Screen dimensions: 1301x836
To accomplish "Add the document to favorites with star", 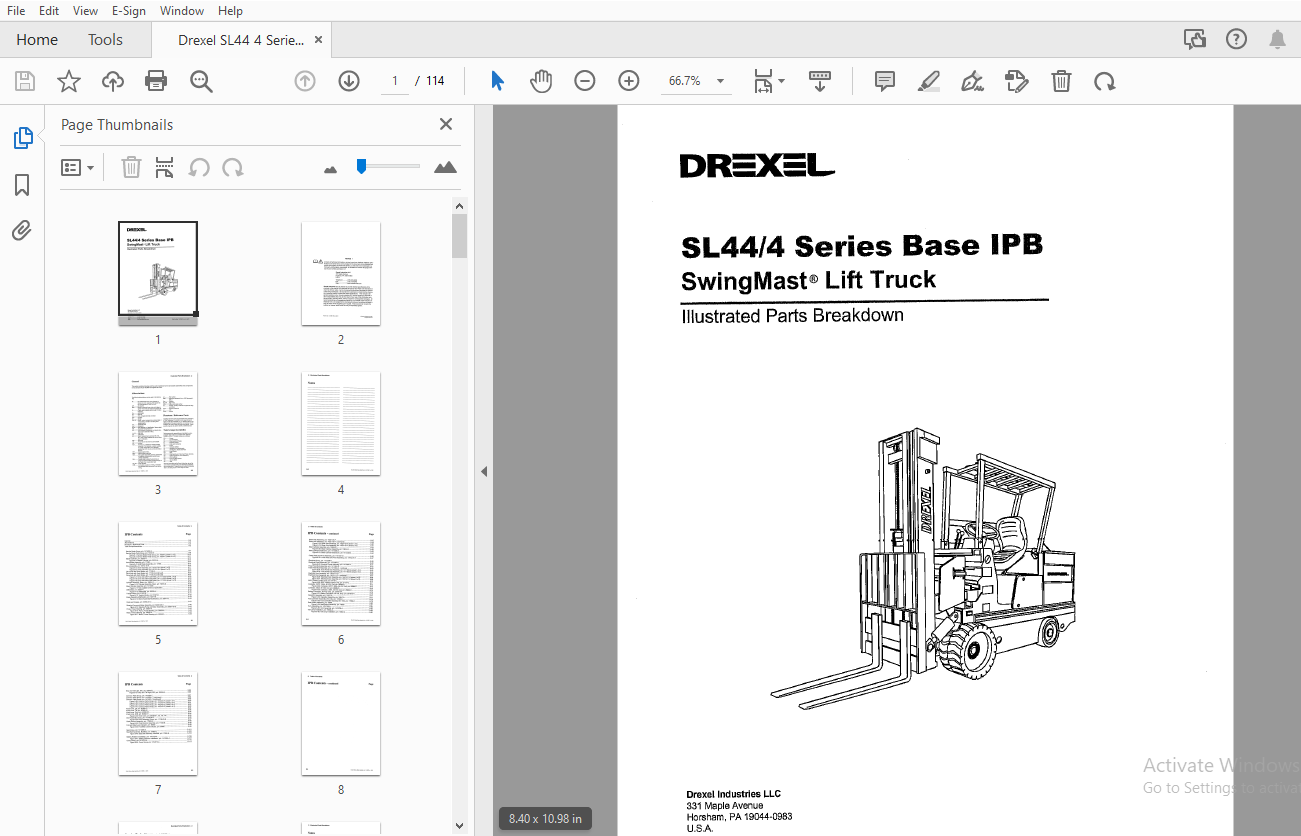I will (x=69, y=81).
